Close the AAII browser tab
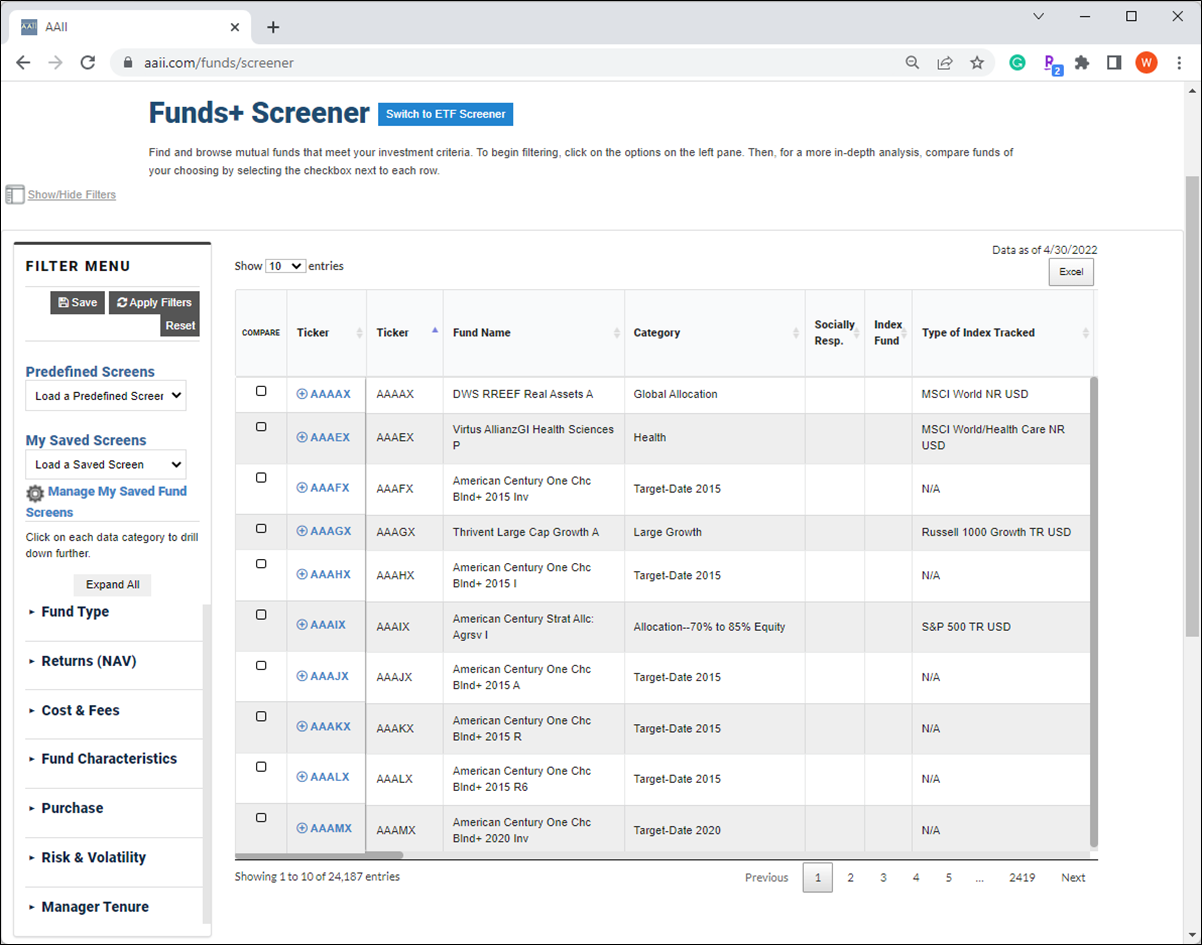Image resolution: width=1202 pixels, height=945 pixels. (x=235, y=27)
